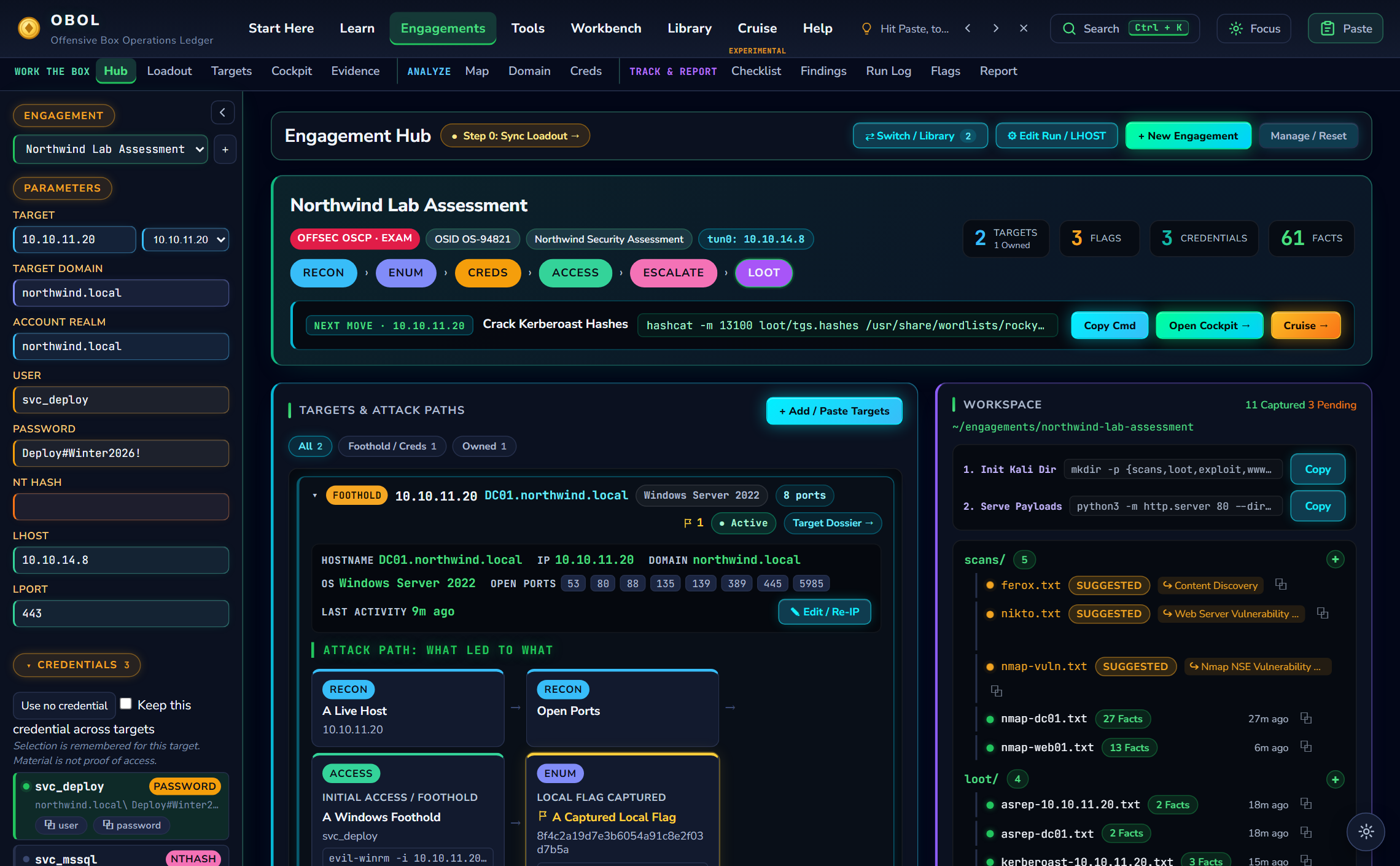This screenshot has width=1400, height=866.
Task: Copy icon for nmap-dc01.txt row
Action: [1306, 718]
